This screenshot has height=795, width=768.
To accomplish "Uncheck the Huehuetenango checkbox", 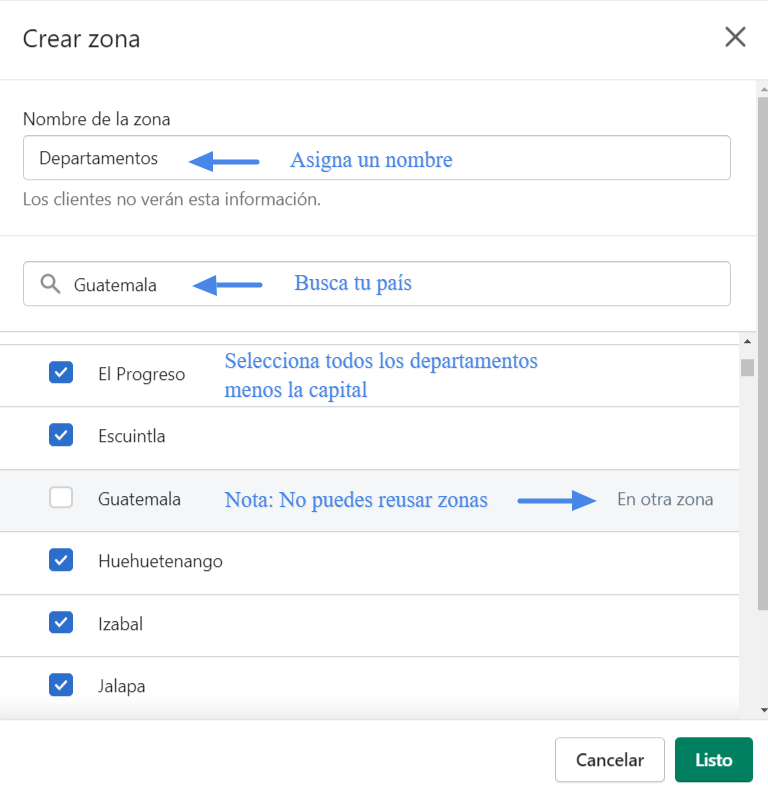I will 61,560.
